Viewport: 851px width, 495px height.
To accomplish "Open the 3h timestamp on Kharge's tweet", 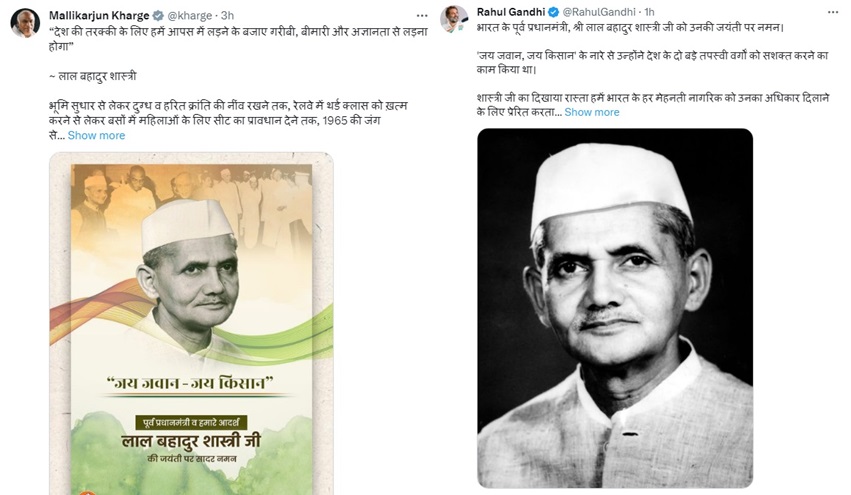I will tap(227, 16).
